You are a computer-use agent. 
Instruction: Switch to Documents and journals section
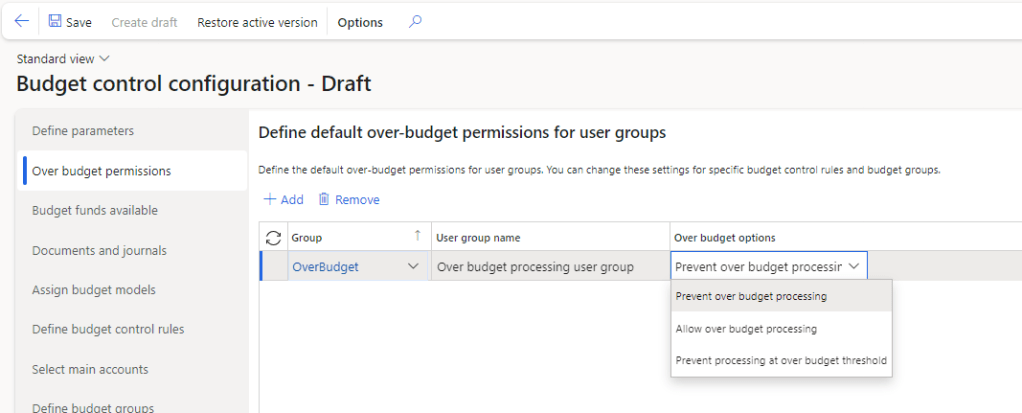[99, 250]
